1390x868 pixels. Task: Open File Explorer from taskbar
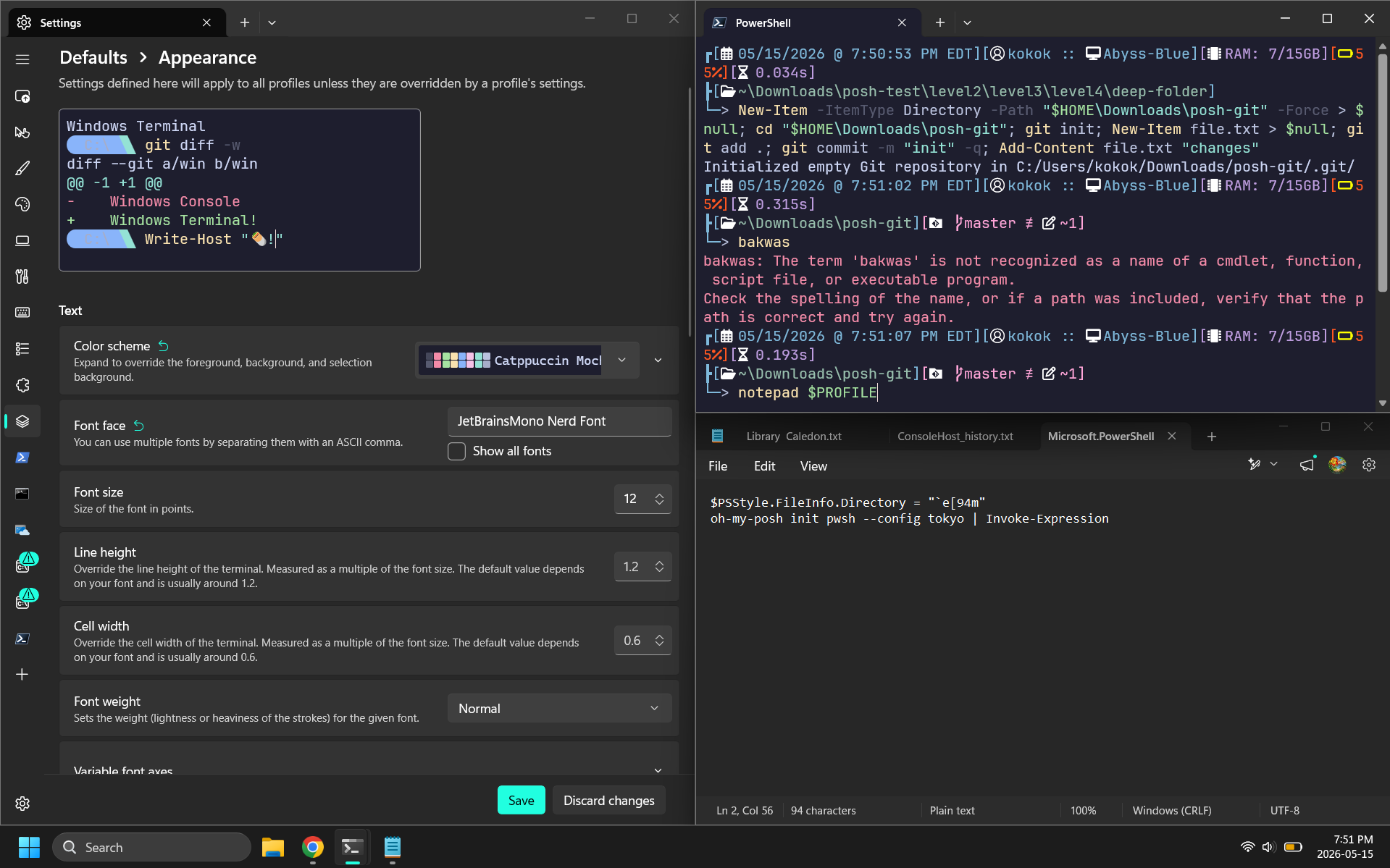(x=272, y=847)
